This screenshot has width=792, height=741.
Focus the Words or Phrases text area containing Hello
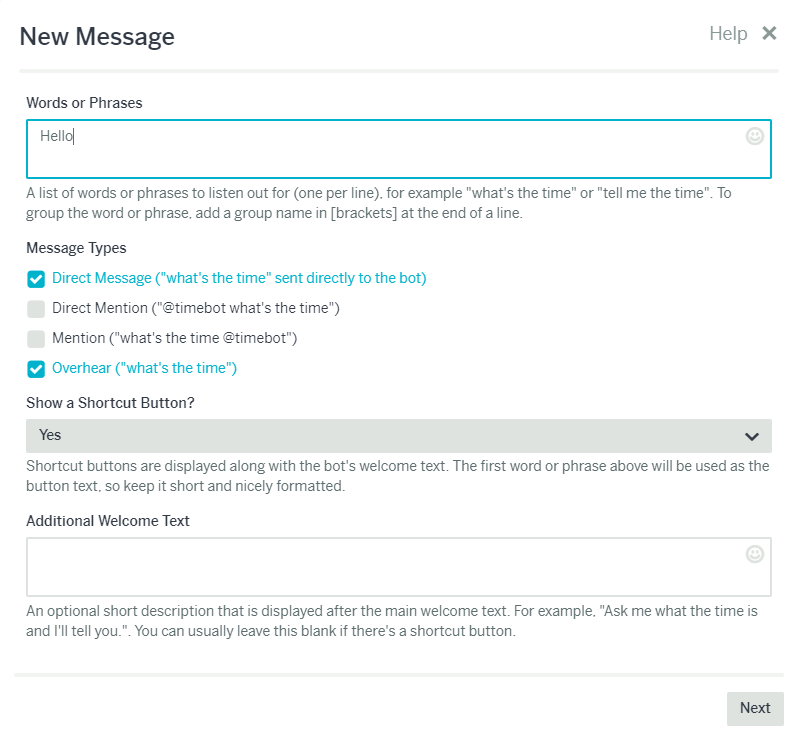[399, 149]
